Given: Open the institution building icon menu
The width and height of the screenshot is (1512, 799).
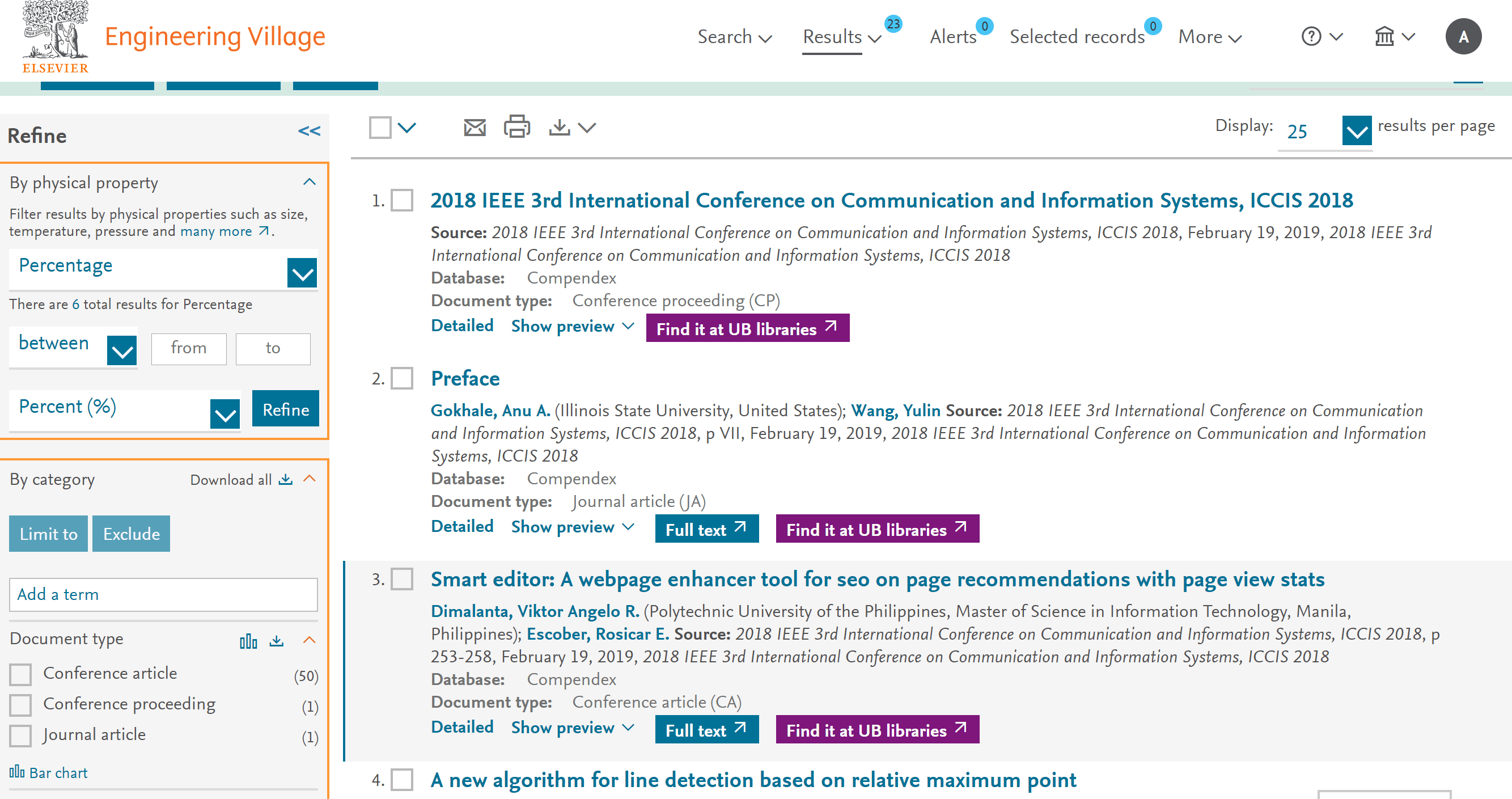Looking at the screenshot, I should [1384, 36].
